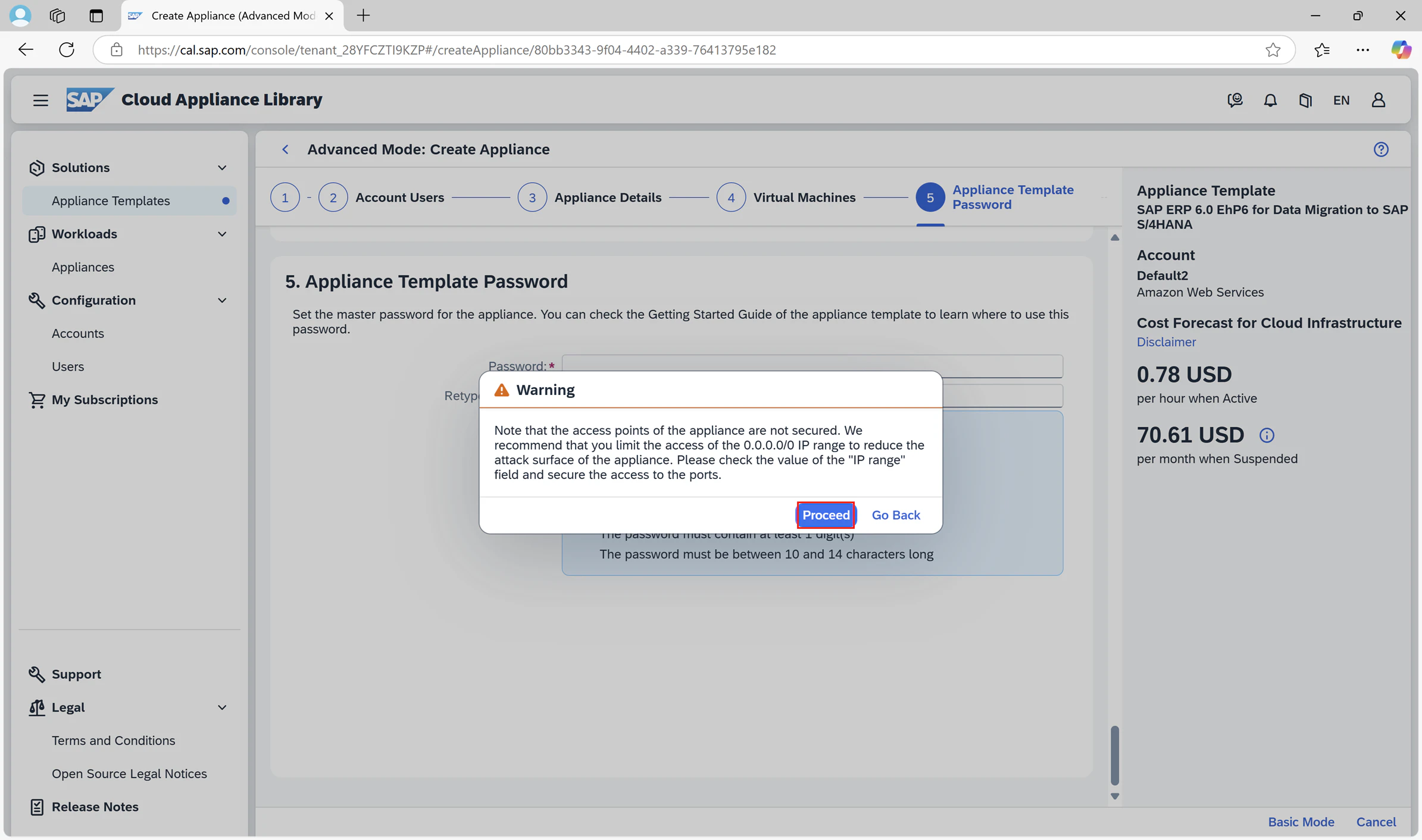Click the wizard vertical scrollbar thumb
Viewport: 1422px width, 840px height.
coord(1115,755)
